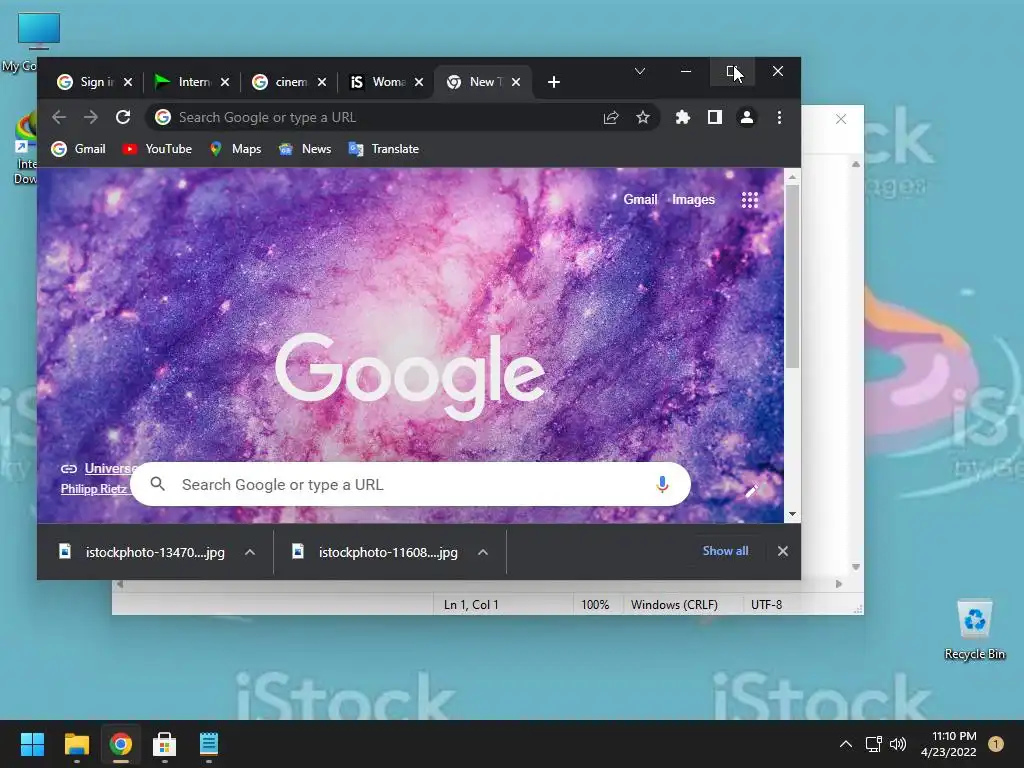This screenshot has height=768, width=1024.
Task: Open File Explorer from the taskbar
Action: click(x=76, y=744)
